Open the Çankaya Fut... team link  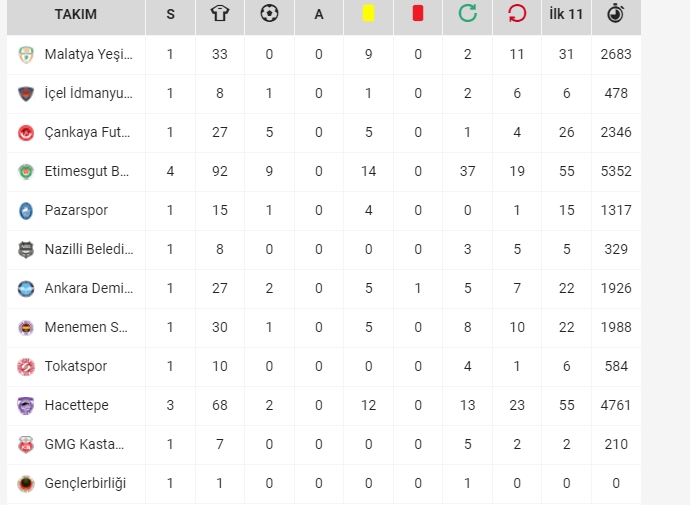pyautogui.click(x=87, y=132)
